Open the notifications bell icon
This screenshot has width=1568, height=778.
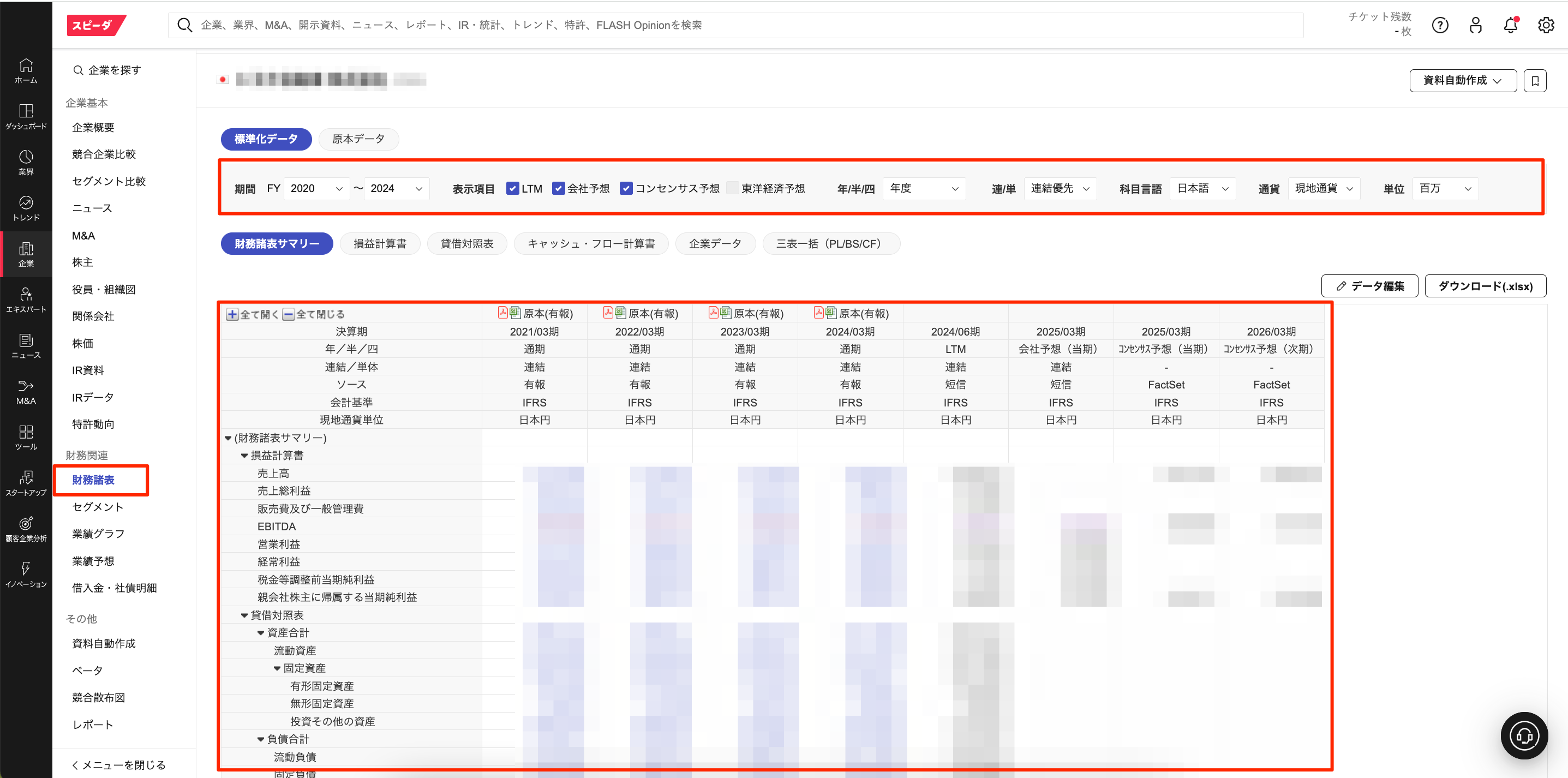[x=1510, y=25]
